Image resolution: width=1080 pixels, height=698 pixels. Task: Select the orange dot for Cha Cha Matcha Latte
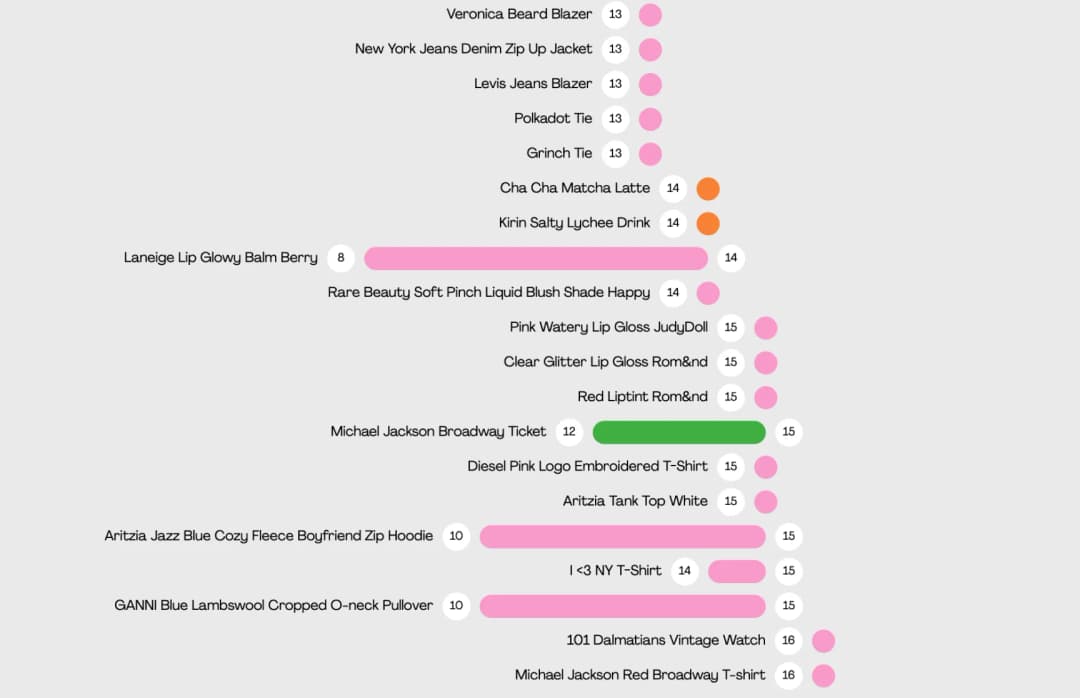click(708, 188)
